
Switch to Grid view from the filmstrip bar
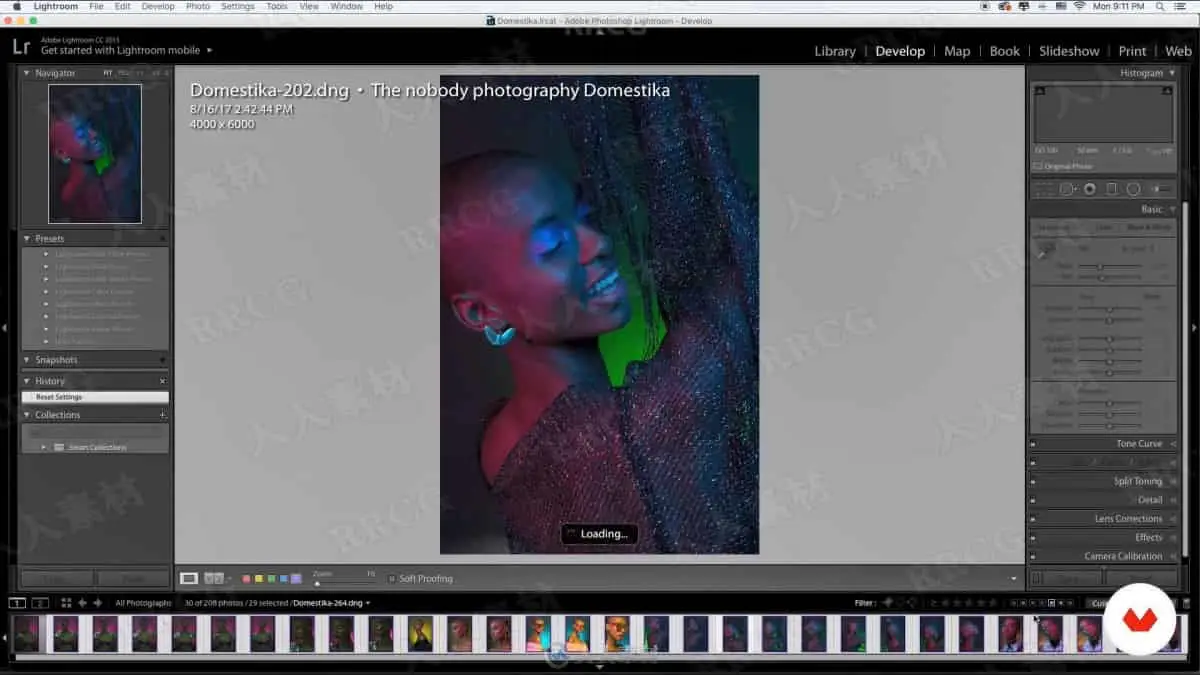[66, 603]
